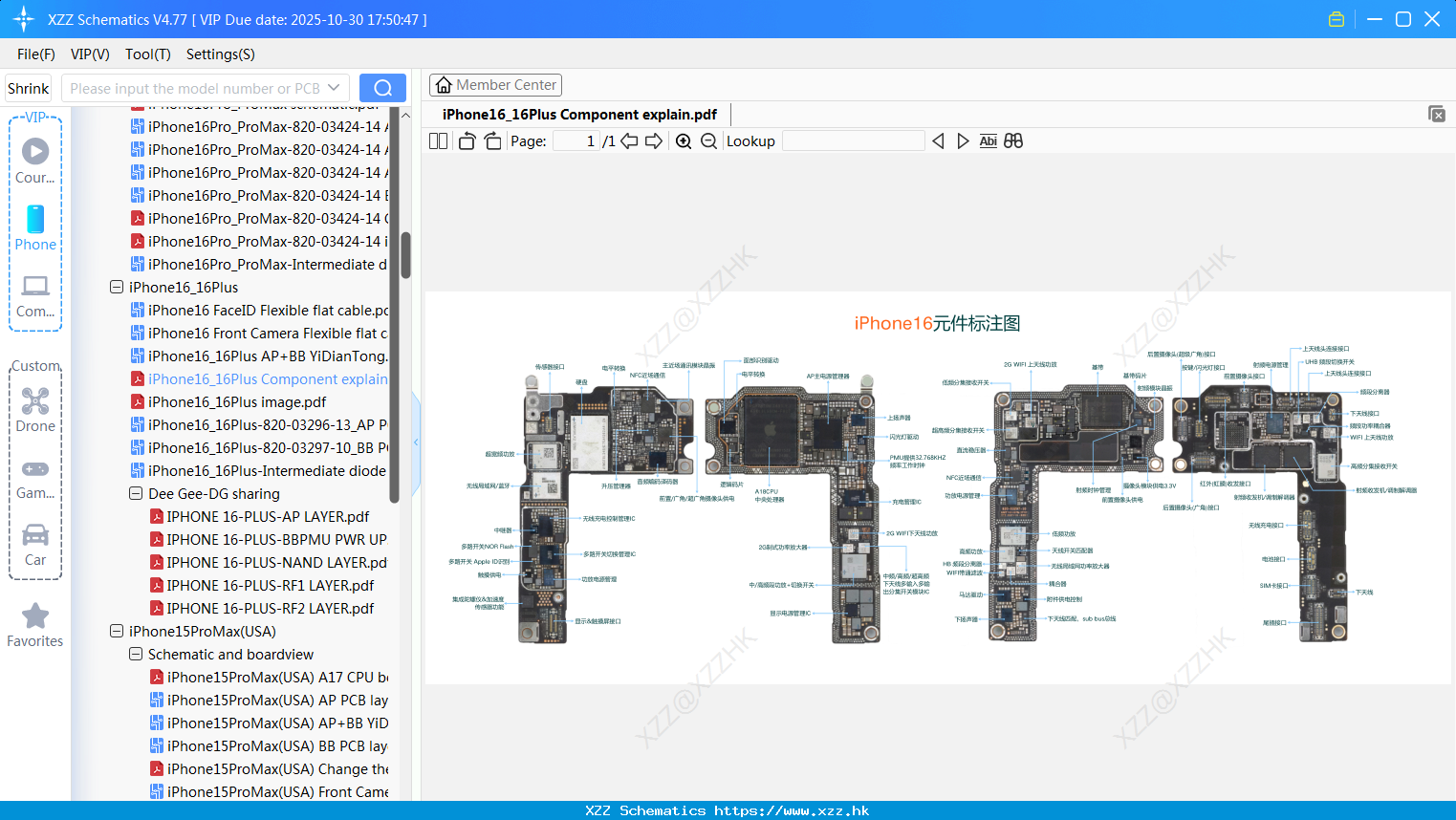Click the file tree scrollbar up arrow

(x=405, y=115)
